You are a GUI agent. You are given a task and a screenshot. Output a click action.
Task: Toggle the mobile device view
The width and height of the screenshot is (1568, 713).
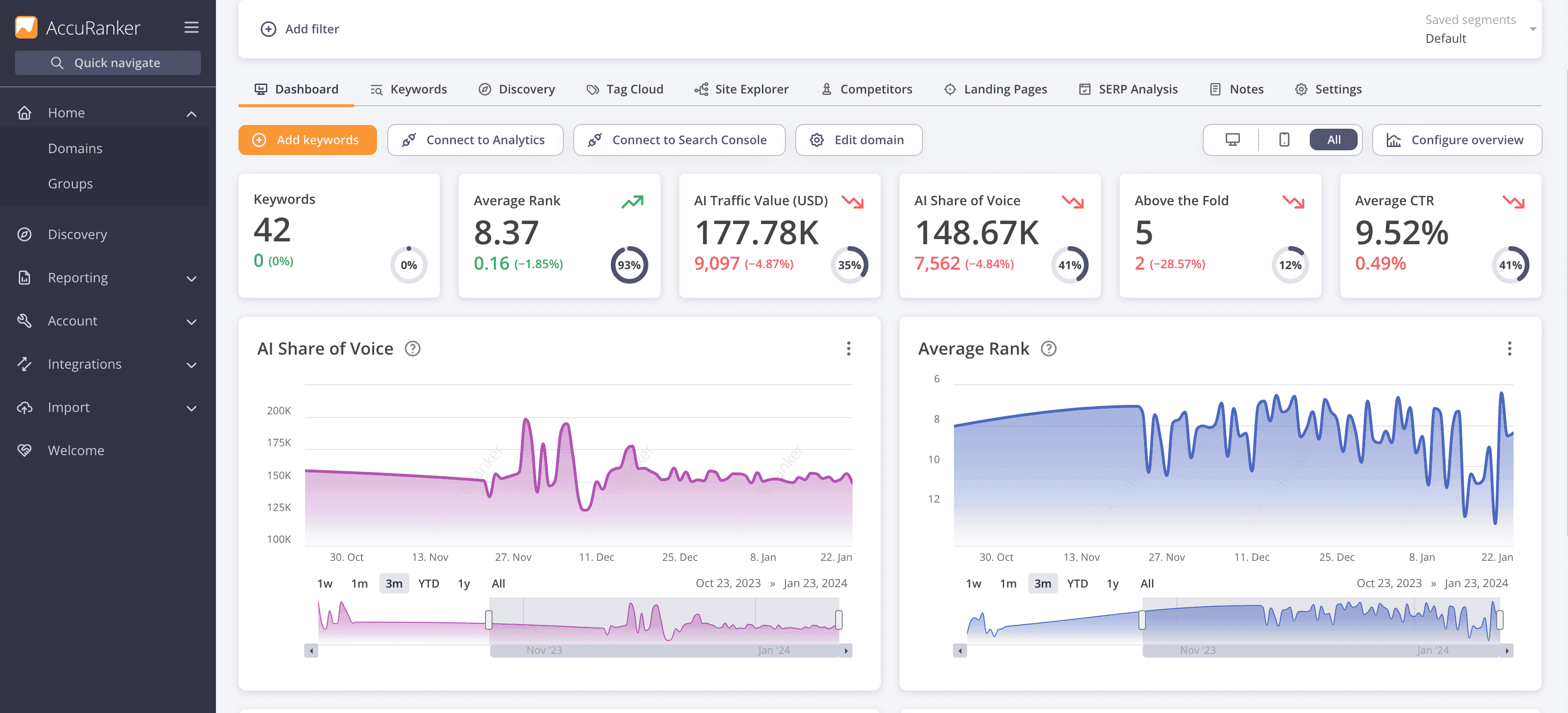1283,138
